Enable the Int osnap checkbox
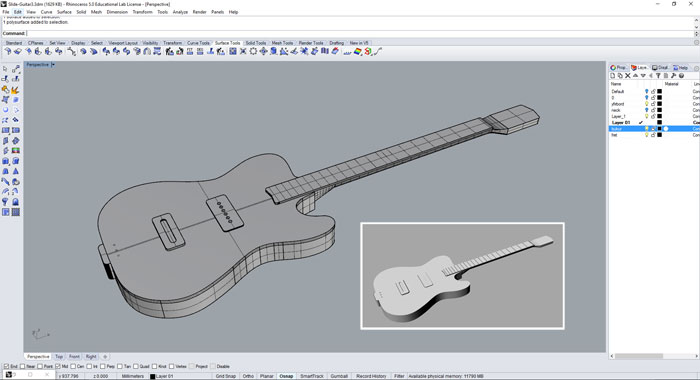The height and width of the screenshot is (380, 700). pos(89,367)
